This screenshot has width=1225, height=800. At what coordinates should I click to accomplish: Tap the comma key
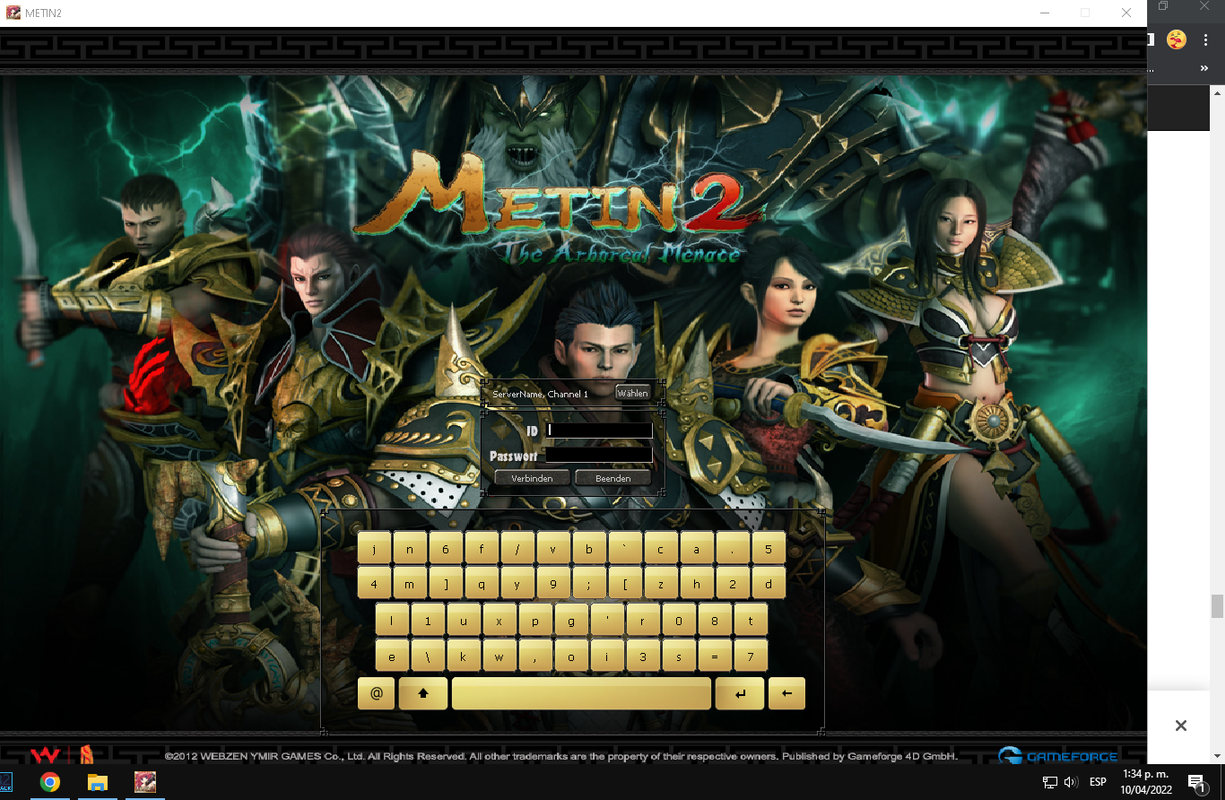535,656
